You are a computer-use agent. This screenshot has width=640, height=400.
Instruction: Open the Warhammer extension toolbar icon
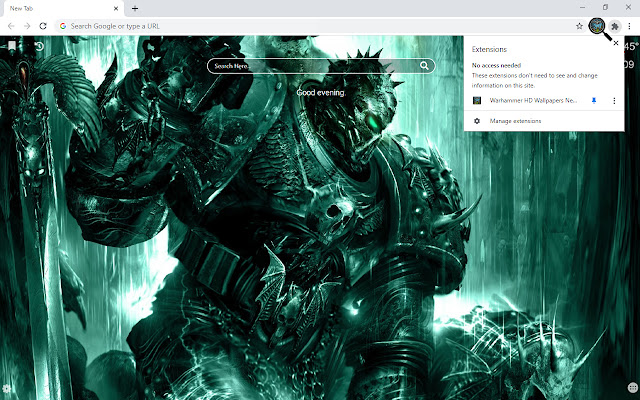597,26
